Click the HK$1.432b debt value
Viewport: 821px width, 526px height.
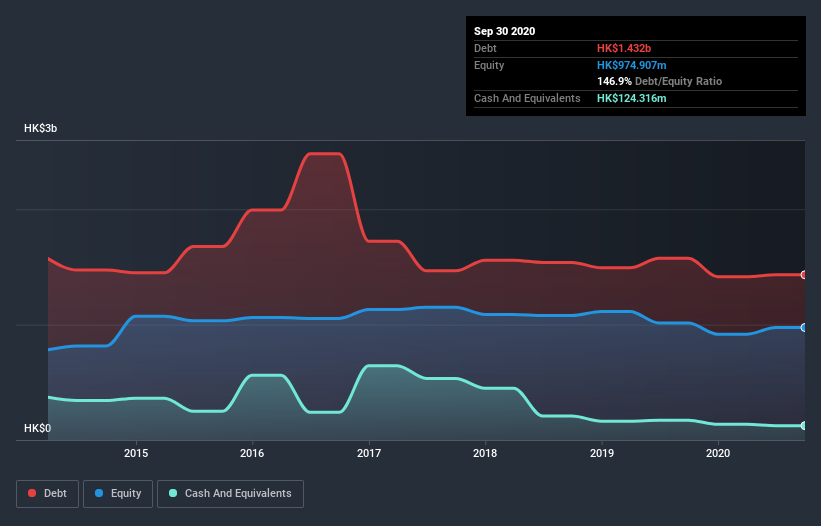click(x=624, y=48)
